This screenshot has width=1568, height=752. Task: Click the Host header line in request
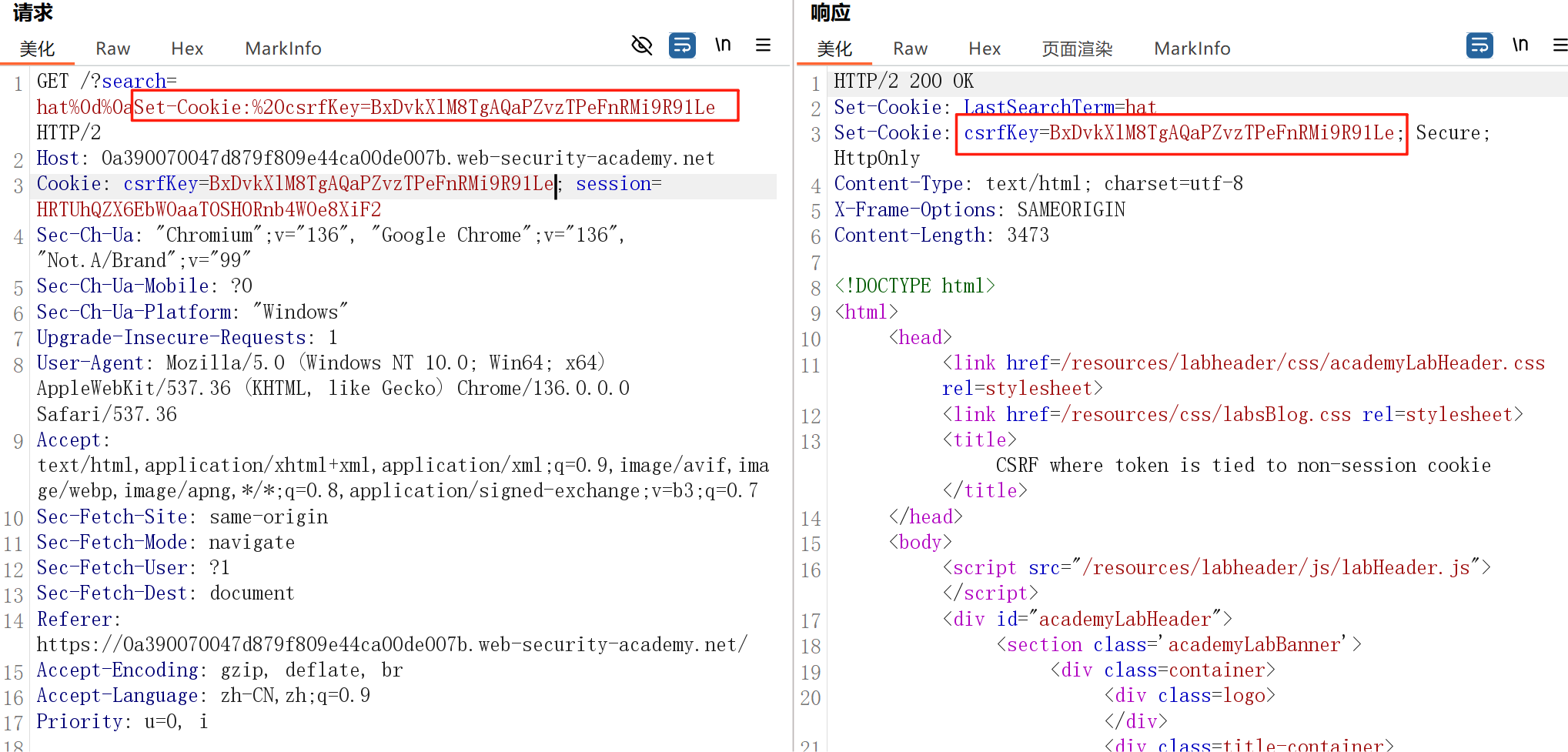tap(376, 159)
